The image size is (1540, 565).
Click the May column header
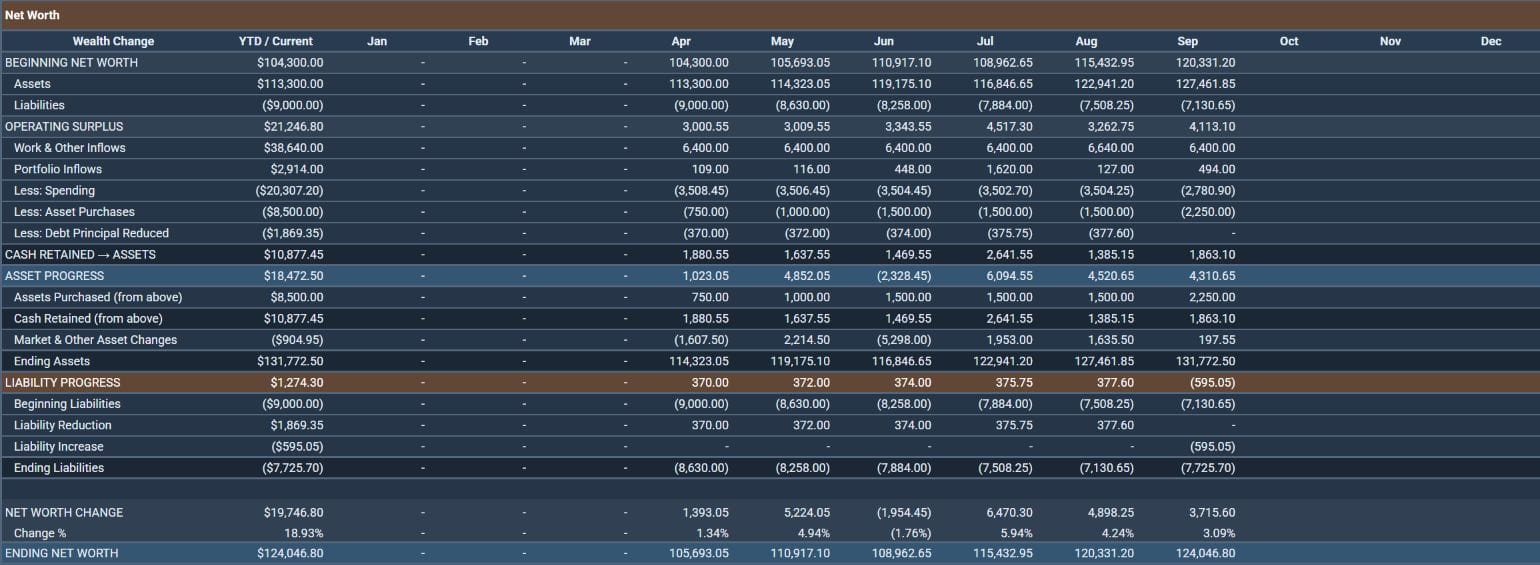(x=782, y=41)
